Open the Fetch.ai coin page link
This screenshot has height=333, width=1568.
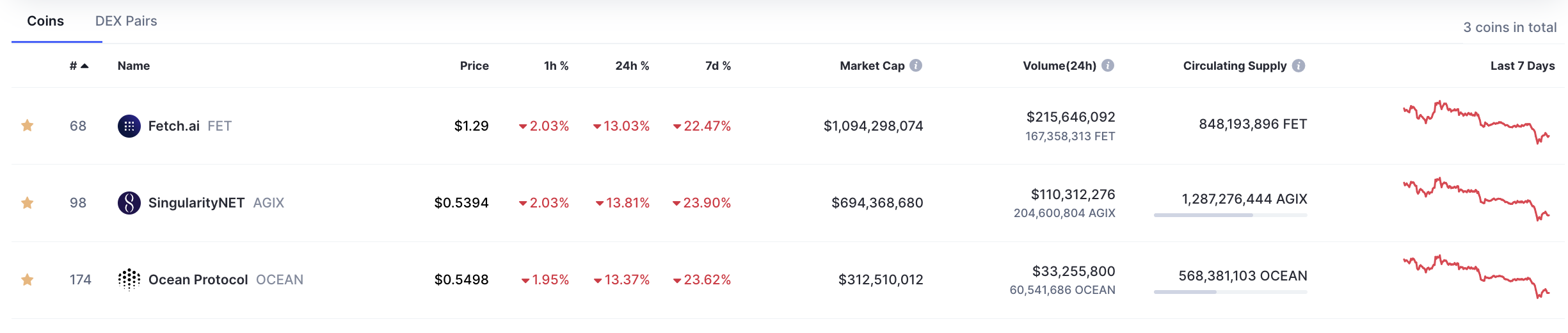[x=174, y=126]
